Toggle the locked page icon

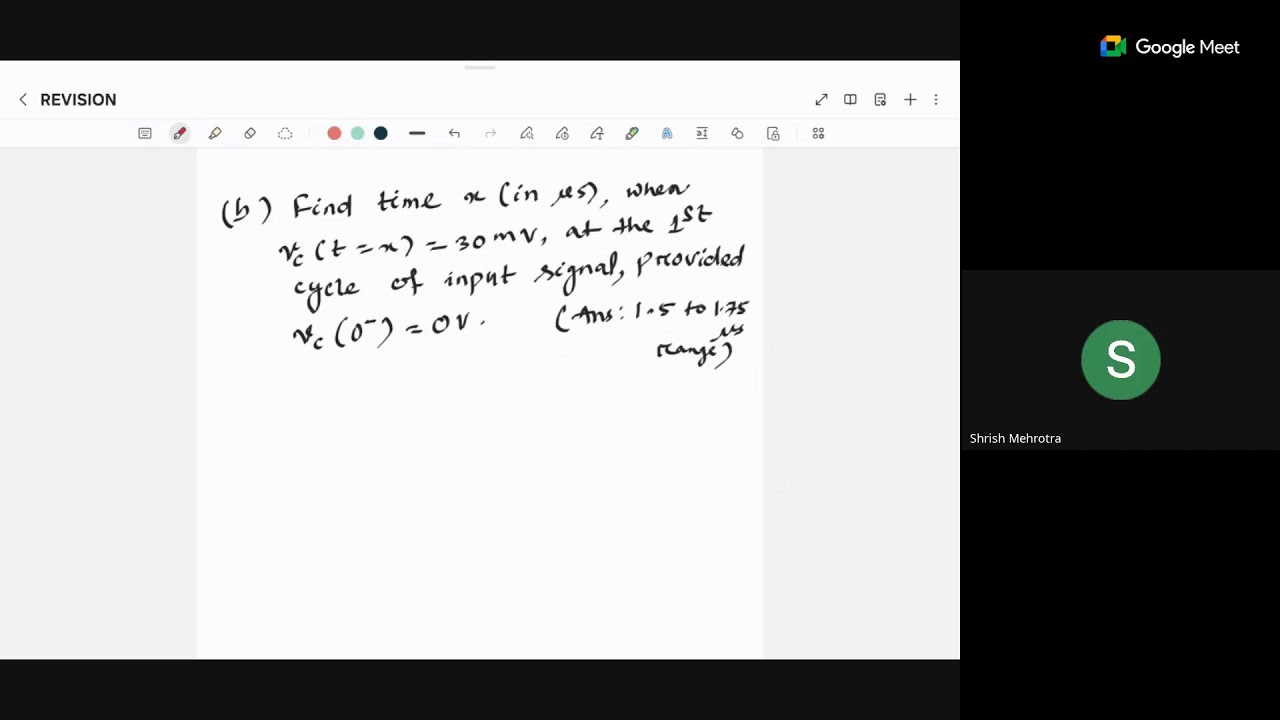(x=773, y=133)
